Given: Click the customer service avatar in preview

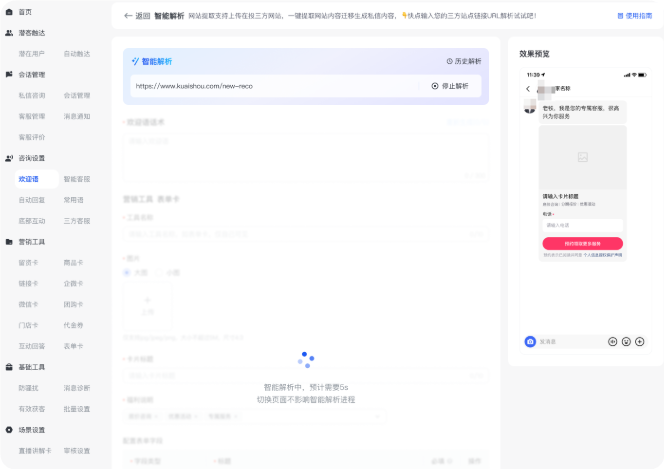Looking at the screenshot, I should click(x=530, y=106).
